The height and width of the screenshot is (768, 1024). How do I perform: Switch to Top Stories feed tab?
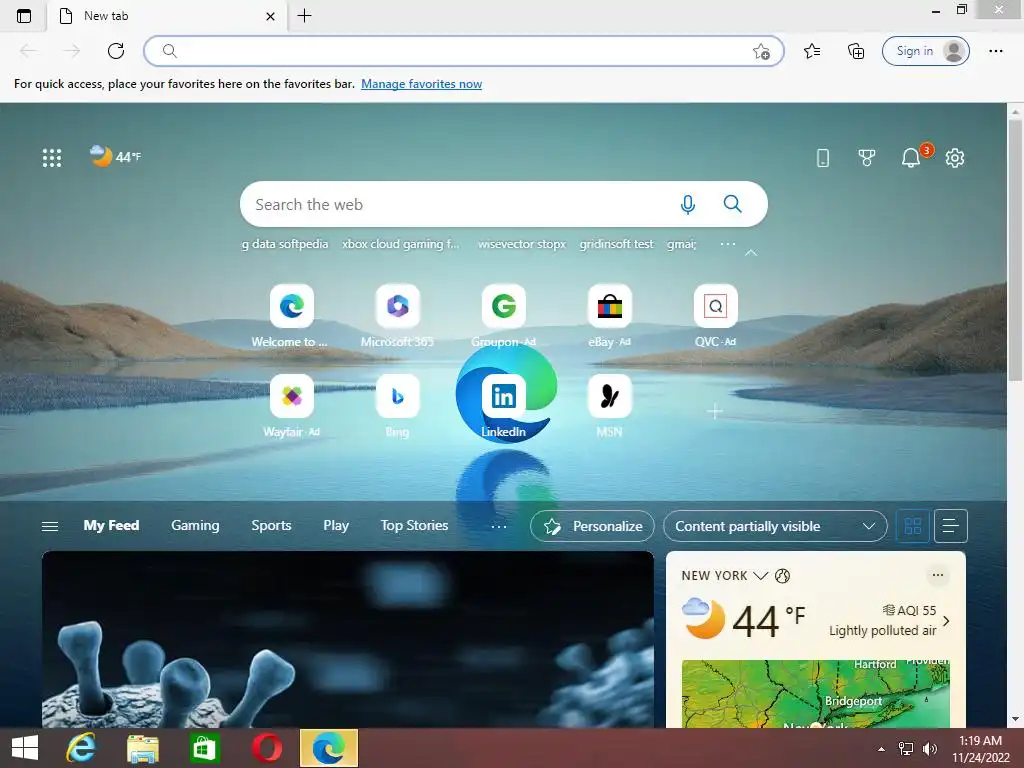pyautogui.click(x=414, y=526)
